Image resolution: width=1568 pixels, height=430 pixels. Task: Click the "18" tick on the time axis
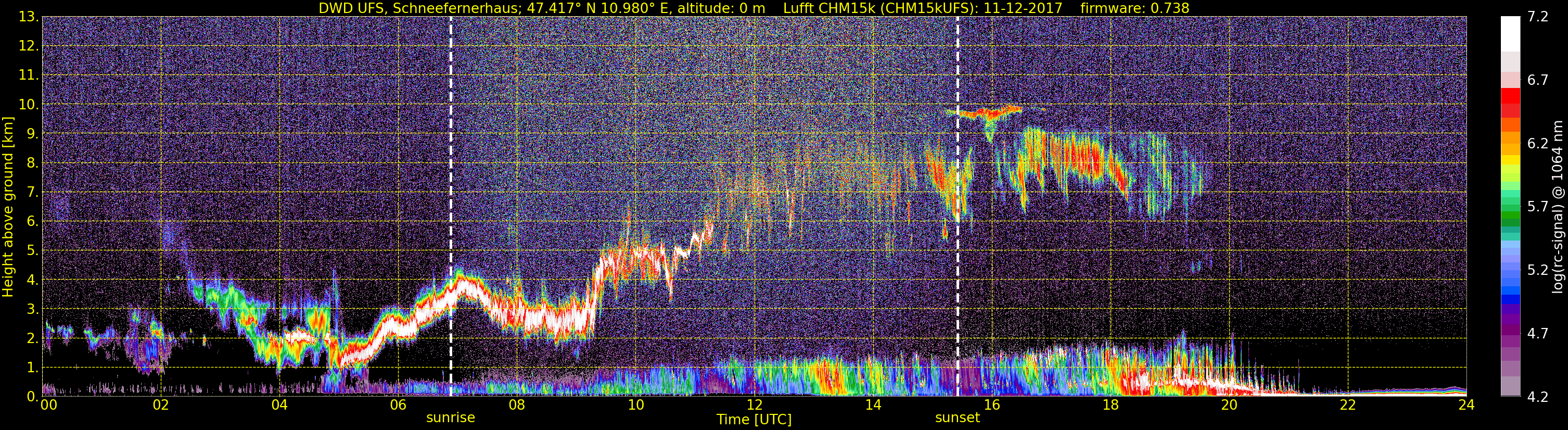1110,405
